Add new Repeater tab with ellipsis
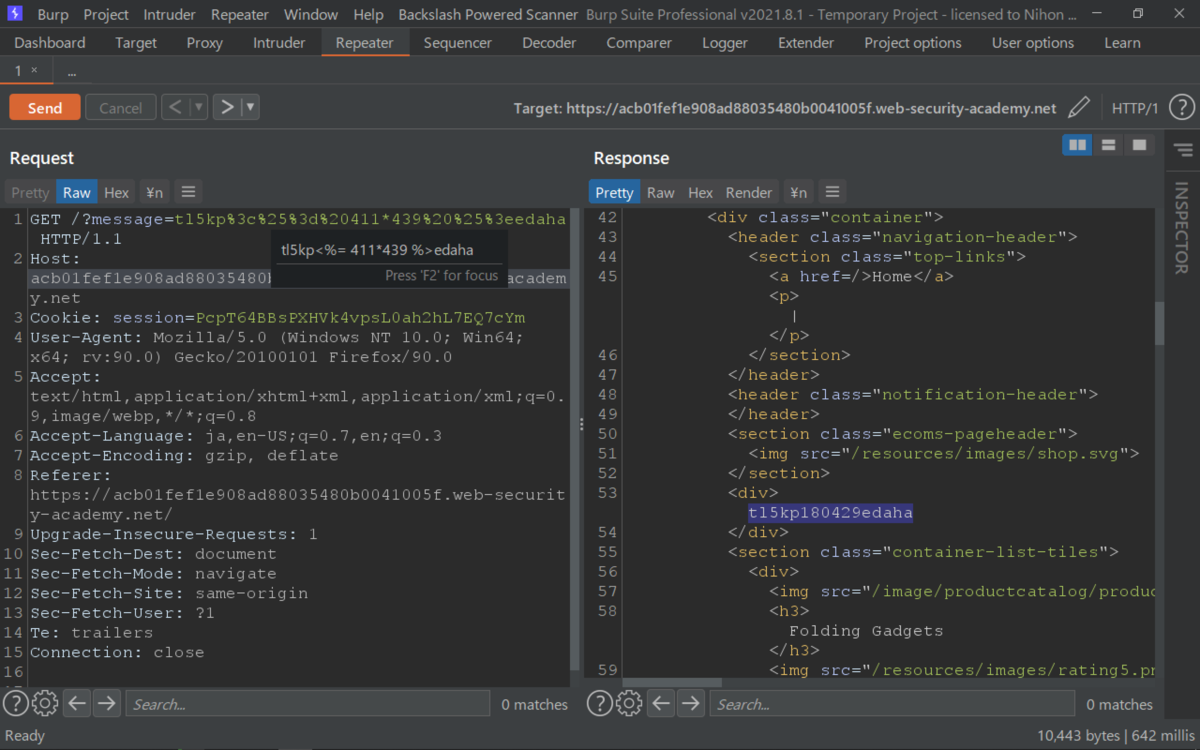This screenshot has height=750, width=1200. point(72,72)
